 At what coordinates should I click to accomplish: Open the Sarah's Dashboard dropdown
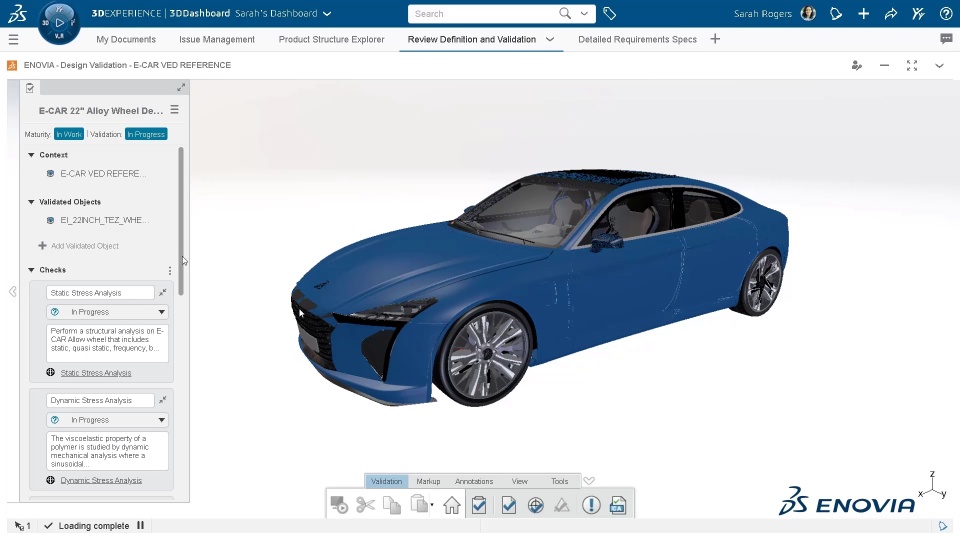pyautogui.click(x=327, y=13)
